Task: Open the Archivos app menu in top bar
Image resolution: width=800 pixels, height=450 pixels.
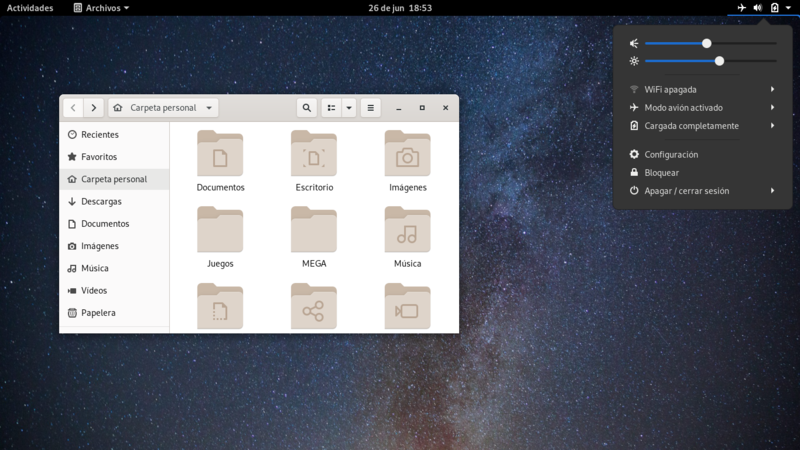Action: pos(101,8)
